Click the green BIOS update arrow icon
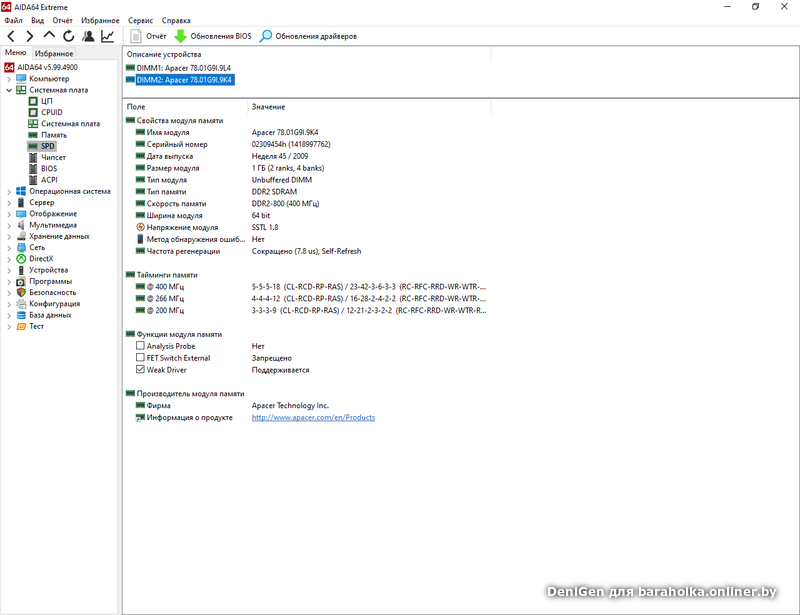The height and width of the screenshot is (615, 800). coord(181,36)
